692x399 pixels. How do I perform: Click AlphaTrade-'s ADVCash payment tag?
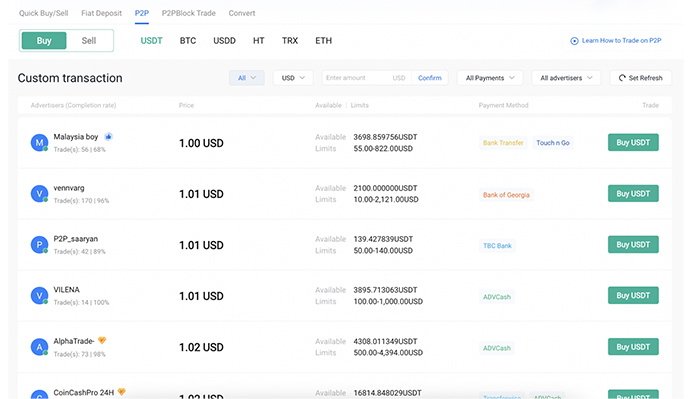[x=497, y=348]
